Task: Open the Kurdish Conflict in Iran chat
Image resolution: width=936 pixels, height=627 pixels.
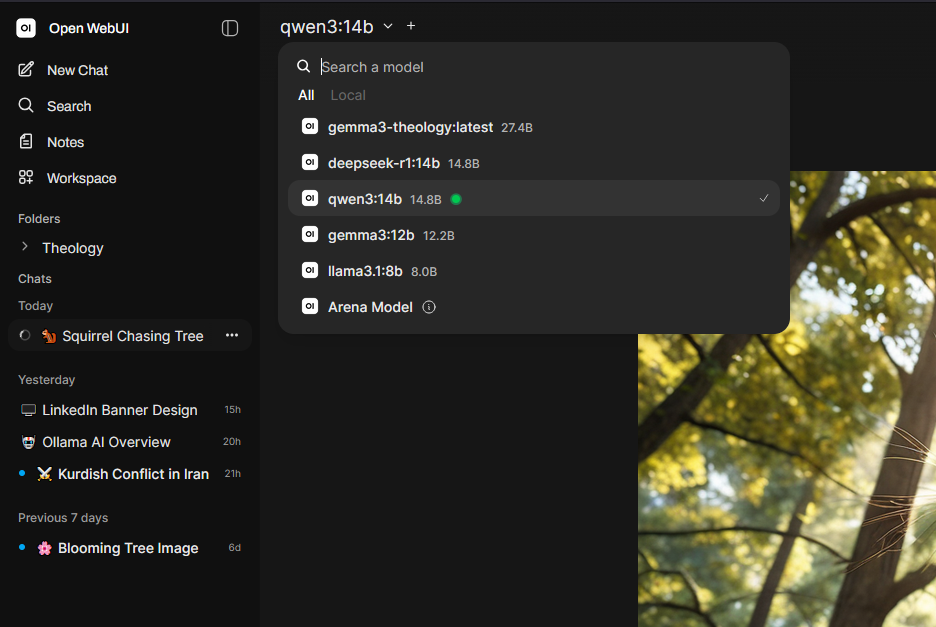Action: 130,474
